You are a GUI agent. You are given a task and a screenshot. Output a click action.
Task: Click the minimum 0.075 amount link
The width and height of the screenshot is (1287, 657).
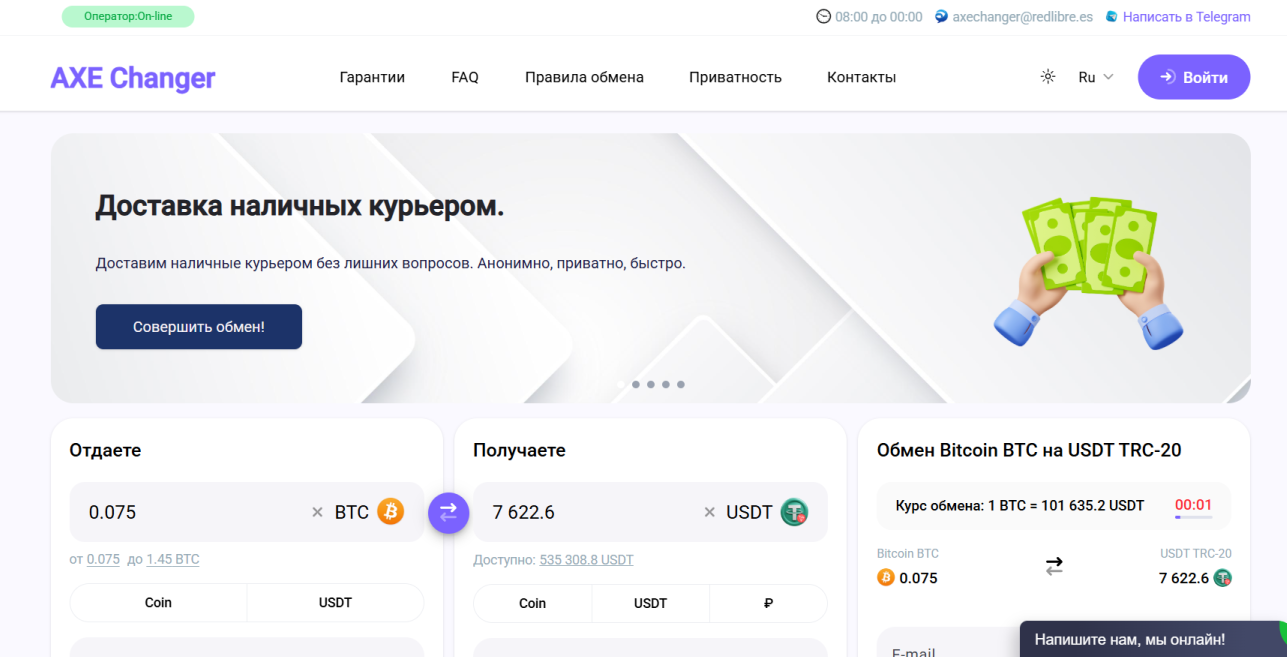103,559
